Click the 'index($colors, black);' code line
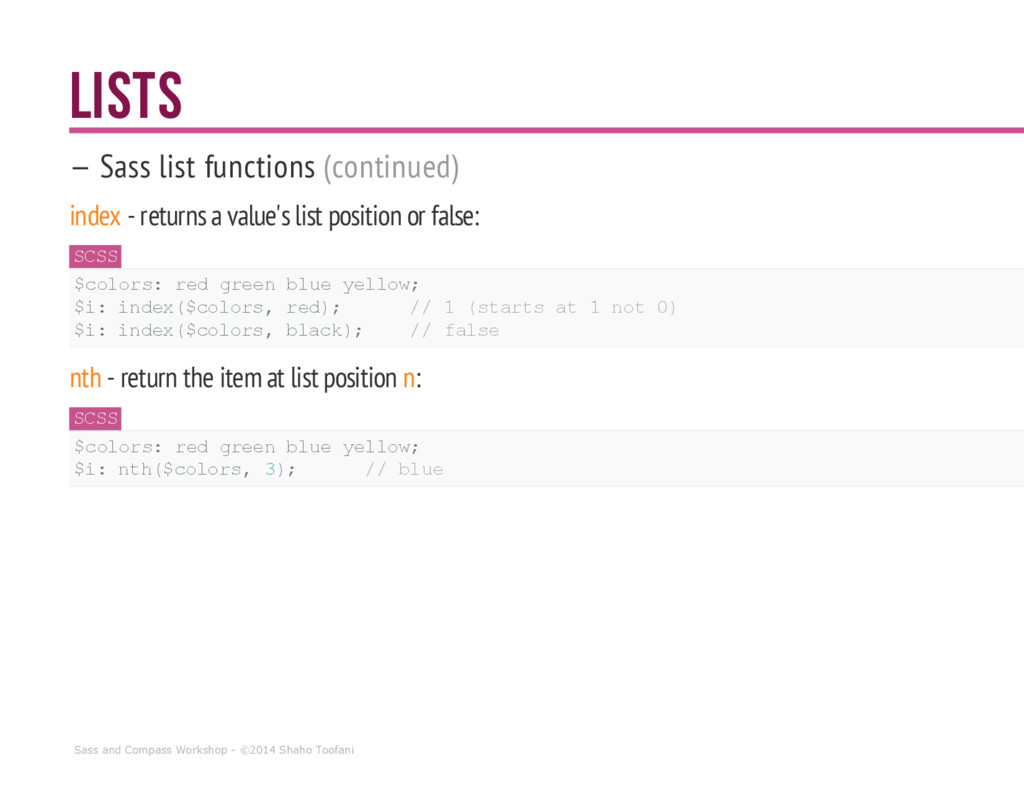 tap(218, 331)
